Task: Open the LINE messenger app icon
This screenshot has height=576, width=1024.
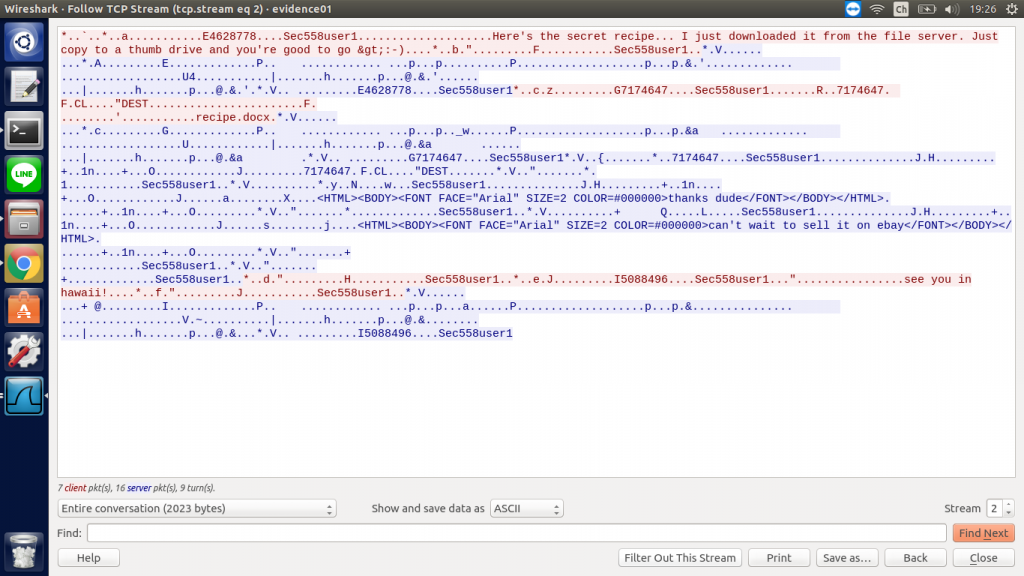Action: pyautogui.click(x=24, y=174)
